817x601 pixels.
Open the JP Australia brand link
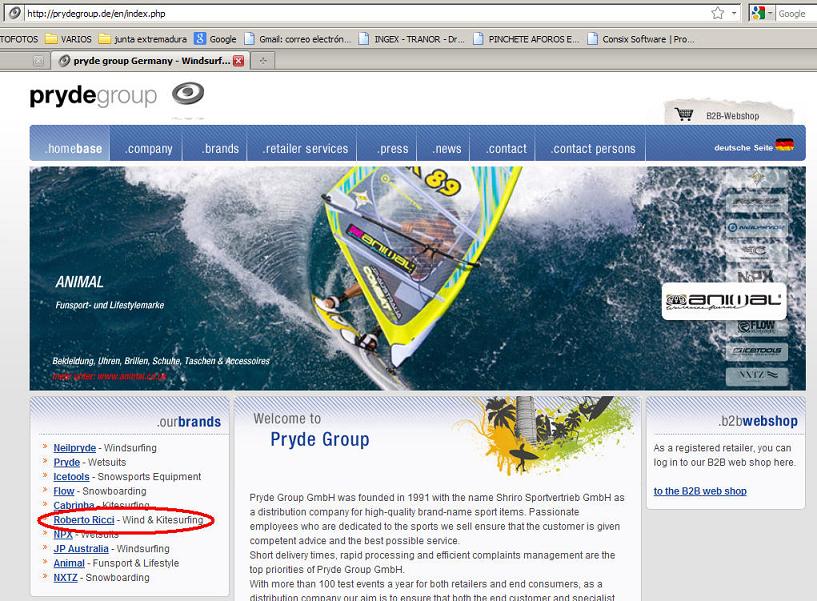(81, 548)
